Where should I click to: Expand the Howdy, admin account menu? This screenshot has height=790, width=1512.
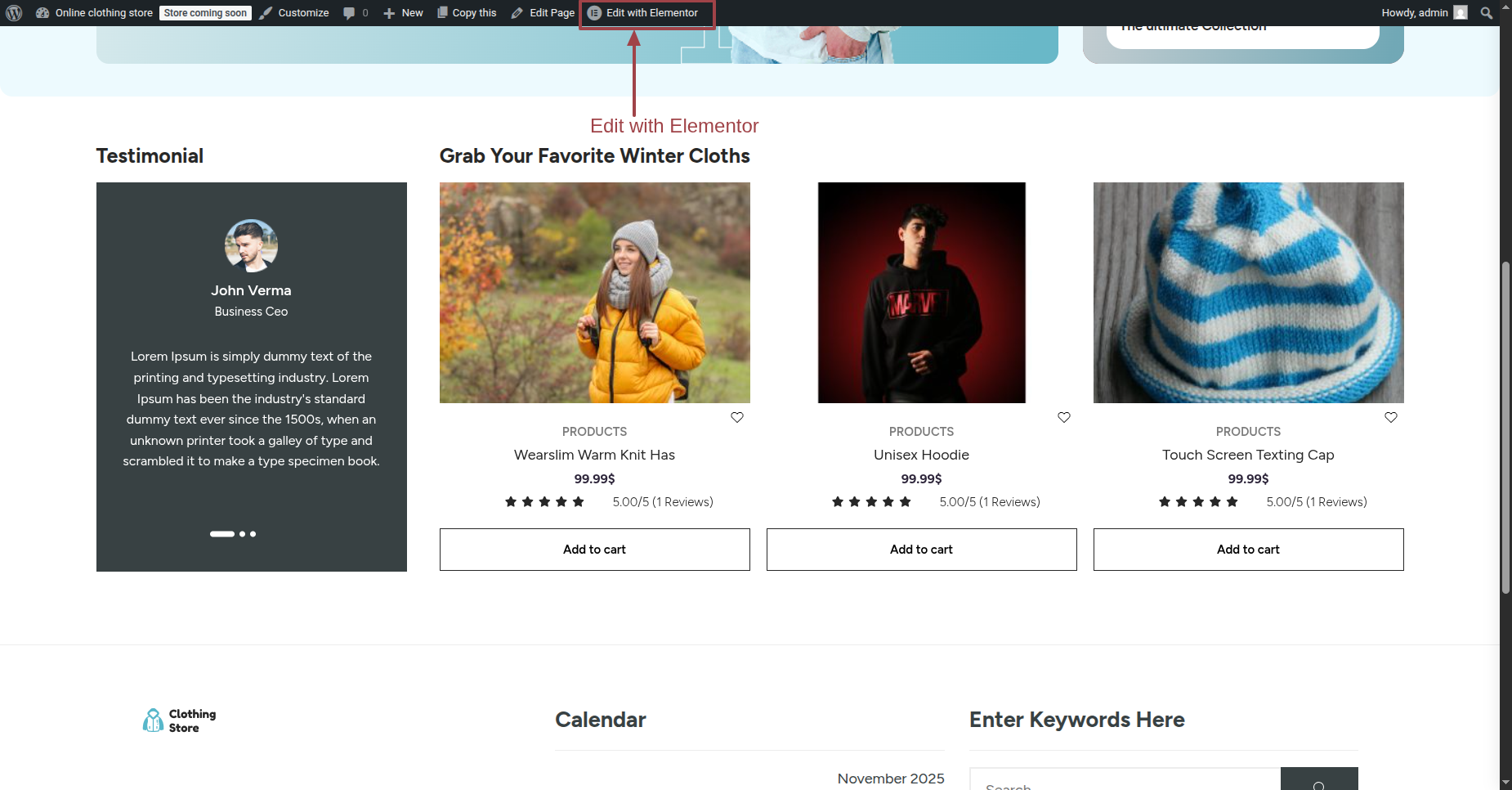coord(1425,13)
